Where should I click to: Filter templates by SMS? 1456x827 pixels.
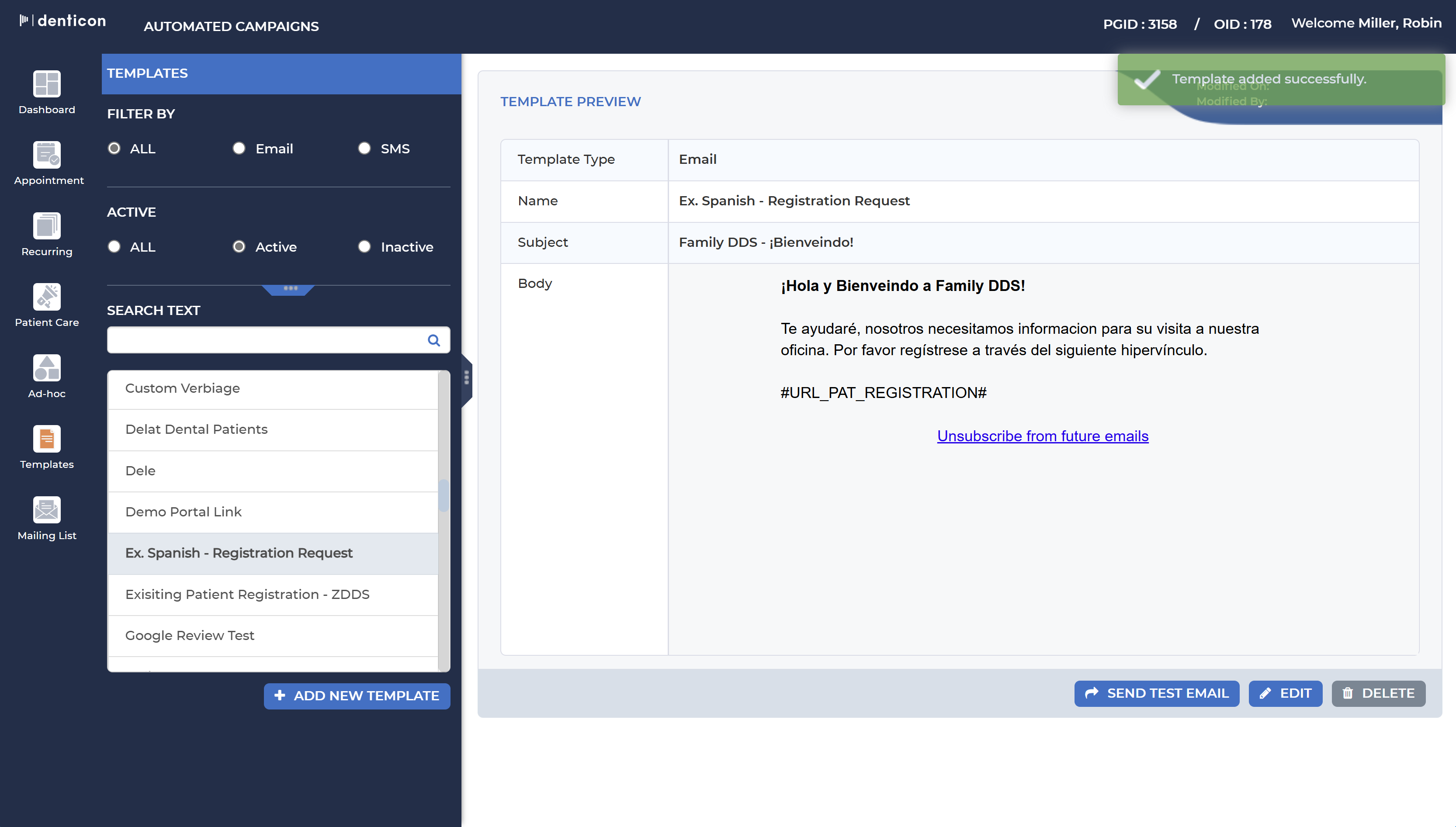364,148
